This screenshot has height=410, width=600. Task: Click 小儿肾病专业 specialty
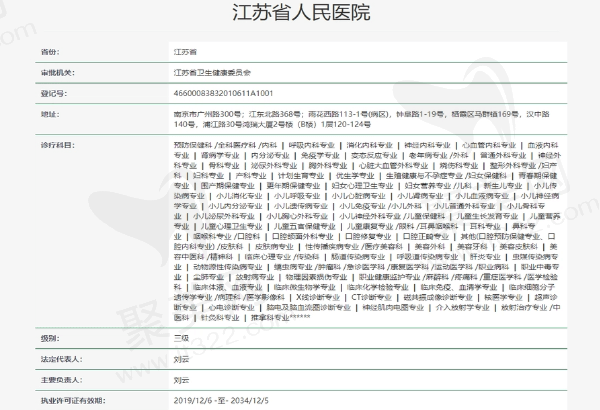pyautogui.click(x=420, y=196)
